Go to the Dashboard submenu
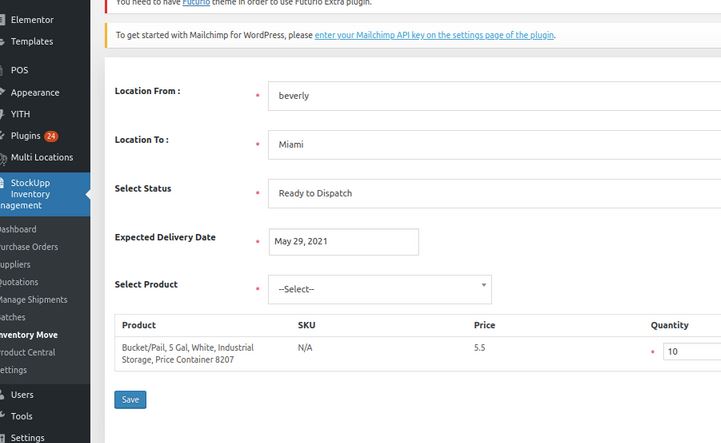721x443 pixels. [18, 229]
